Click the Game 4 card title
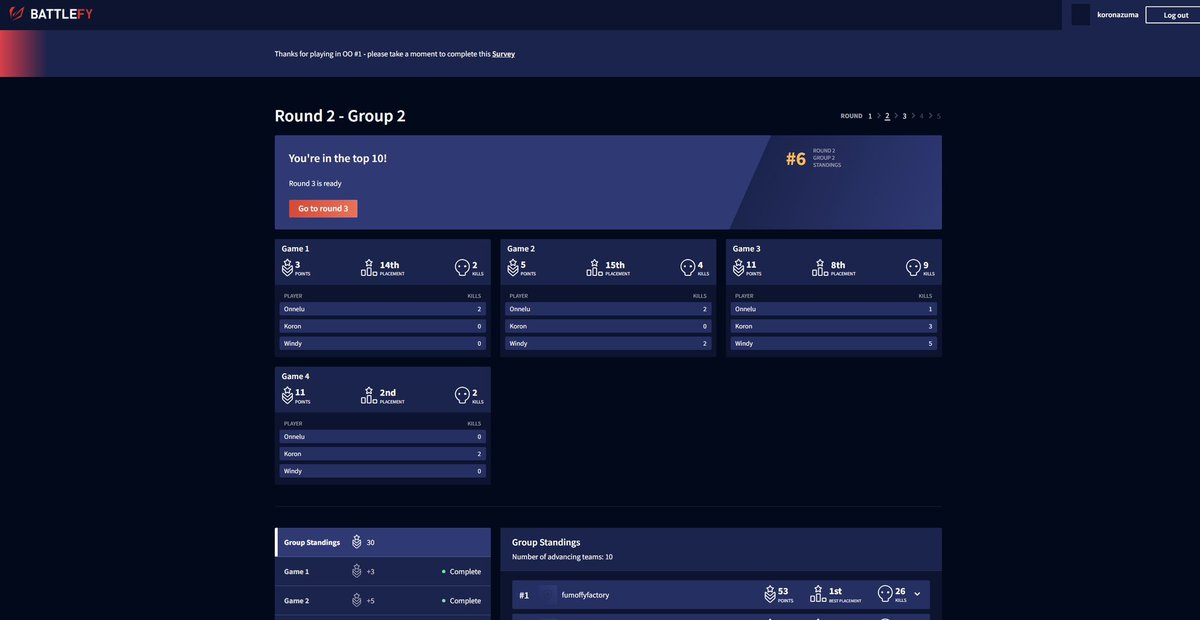 point(296,376)
